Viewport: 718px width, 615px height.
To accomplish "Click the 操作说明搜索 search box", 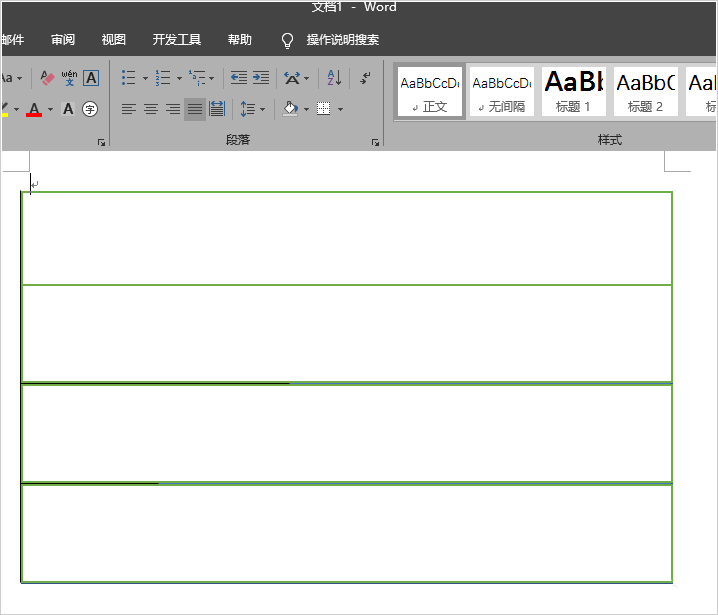I will click(x=343, y=40).
